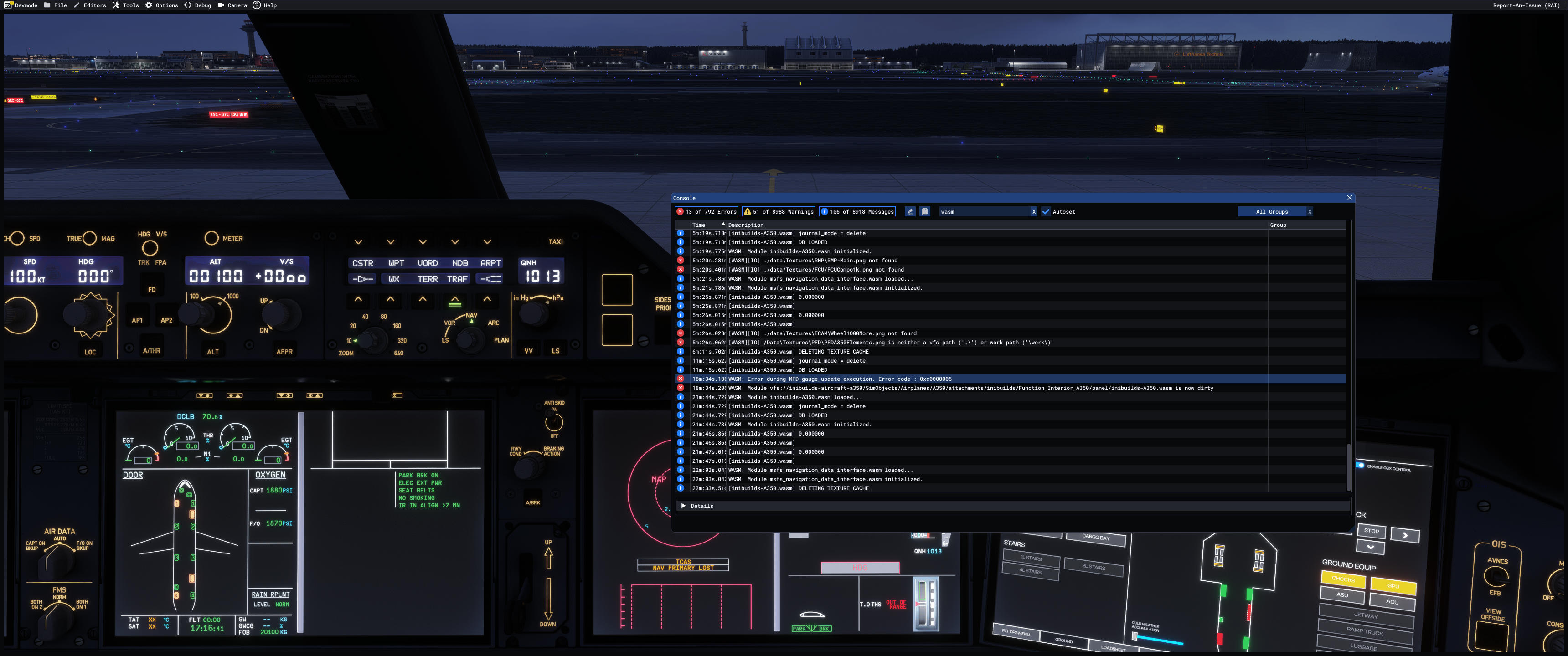This screenshot has height=656, width=1568.
Task: Toggle the Errors filter button
Action: 706,212
